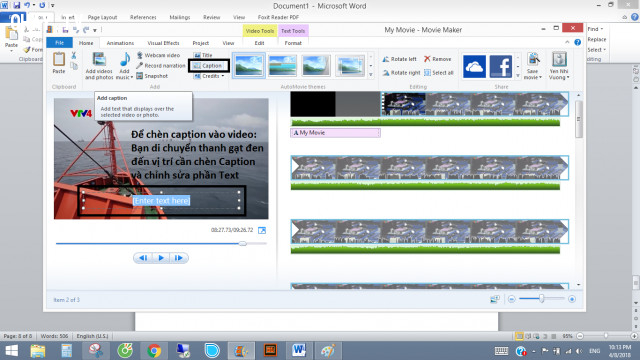Click the Record narration microphone icon
The image size is (640, 360).
(x=140, y=65)
